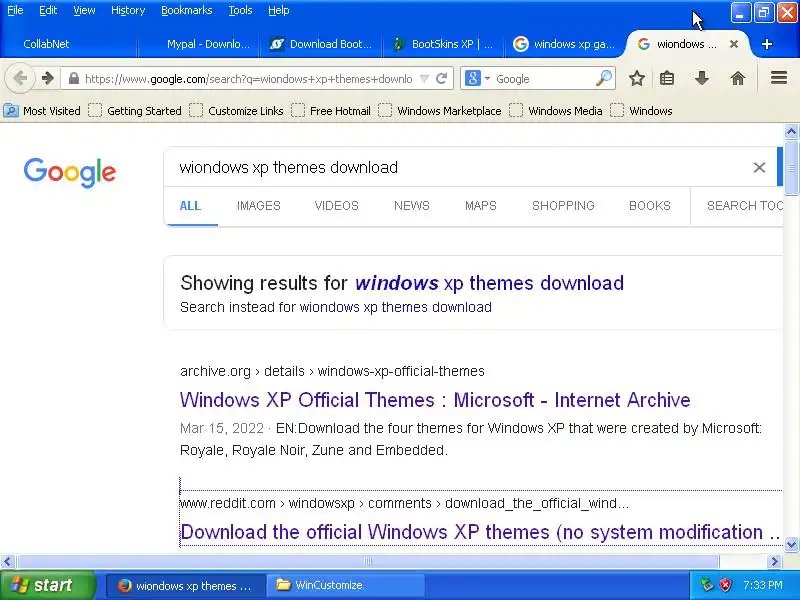Open the Free Hotmail bookmark

coord(331,111)
